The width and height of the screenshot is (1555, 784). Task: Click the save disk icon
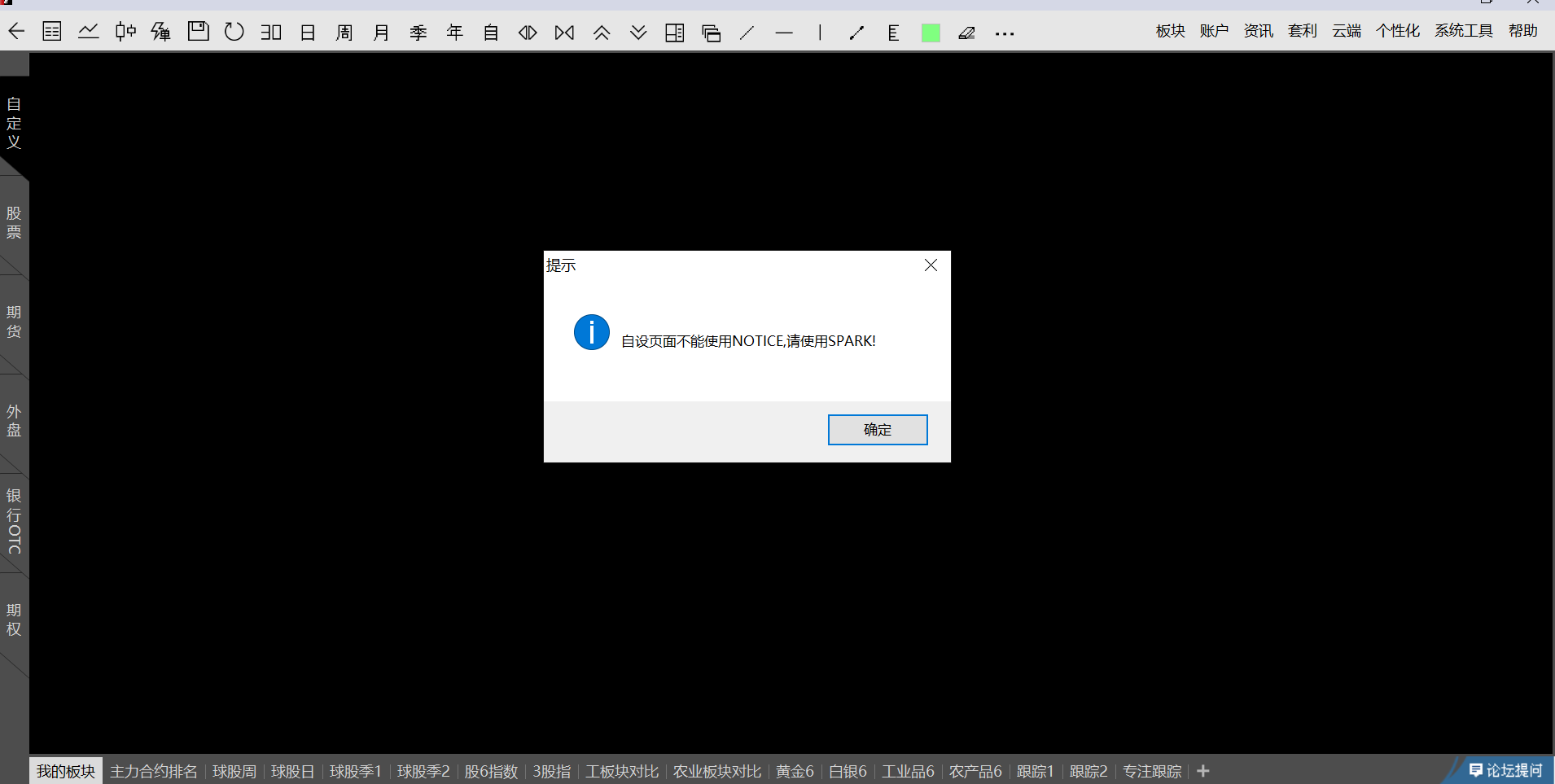(x=198, y=33)
